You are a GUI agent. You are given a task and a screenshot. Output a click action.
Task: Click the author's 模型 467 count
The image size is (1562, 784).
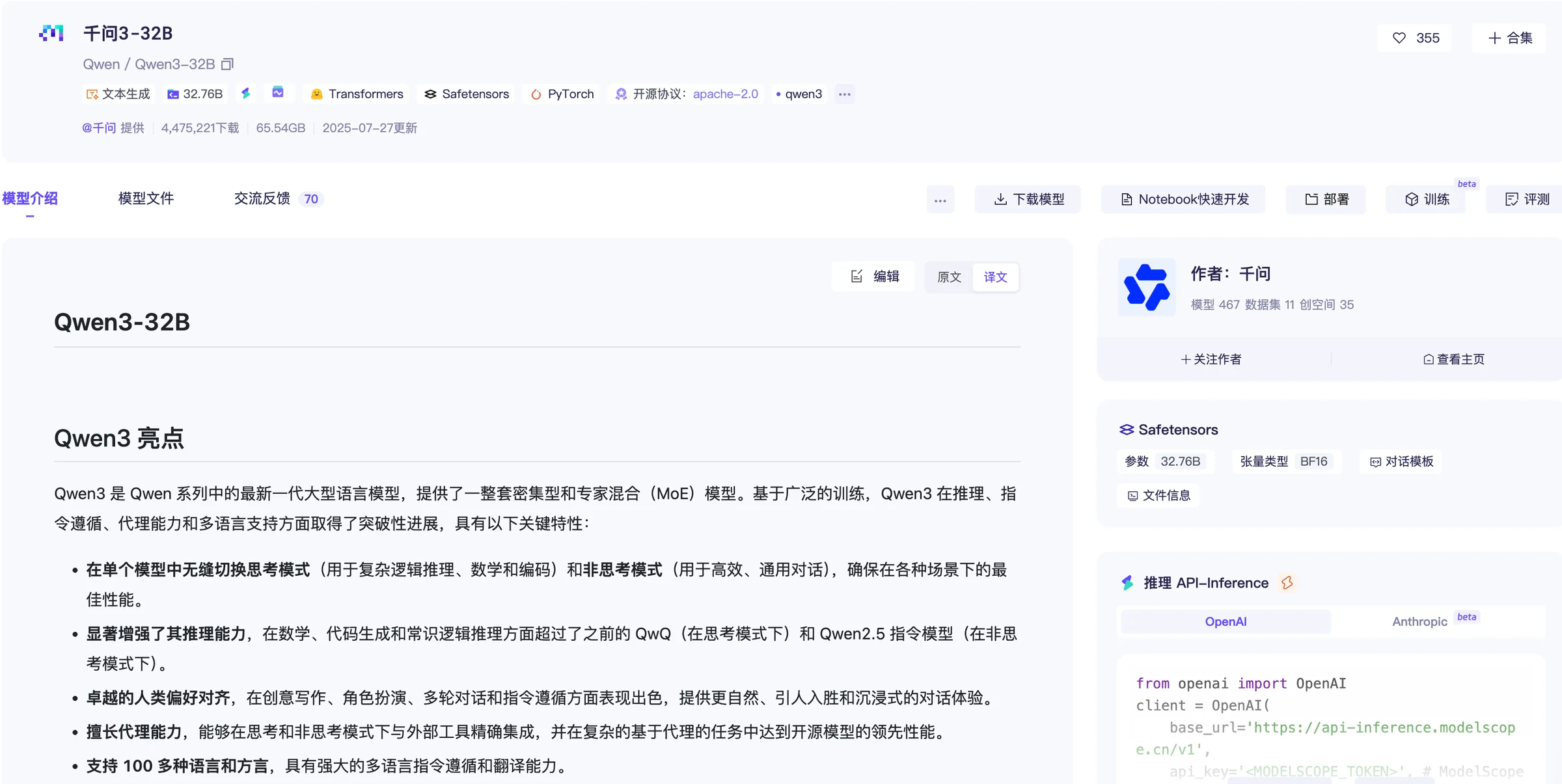1215,304
